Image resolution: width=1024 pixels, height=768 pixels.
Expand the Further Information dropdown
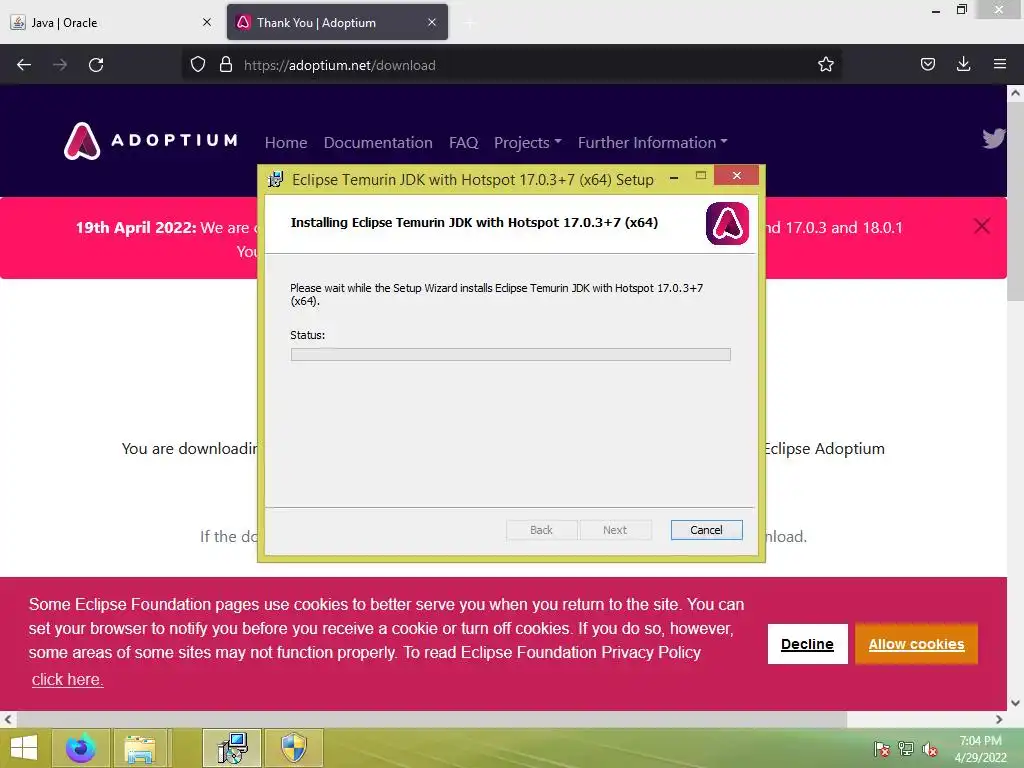tap(652, 142)
